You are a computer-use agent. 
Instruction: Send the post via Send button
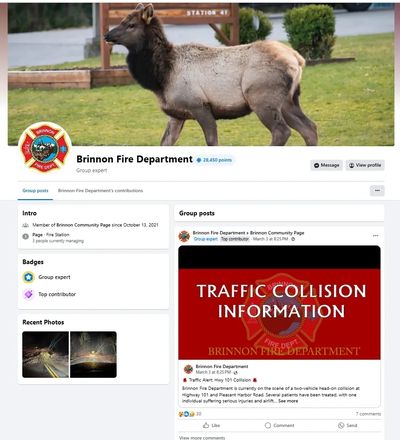[x=347, y=425]
